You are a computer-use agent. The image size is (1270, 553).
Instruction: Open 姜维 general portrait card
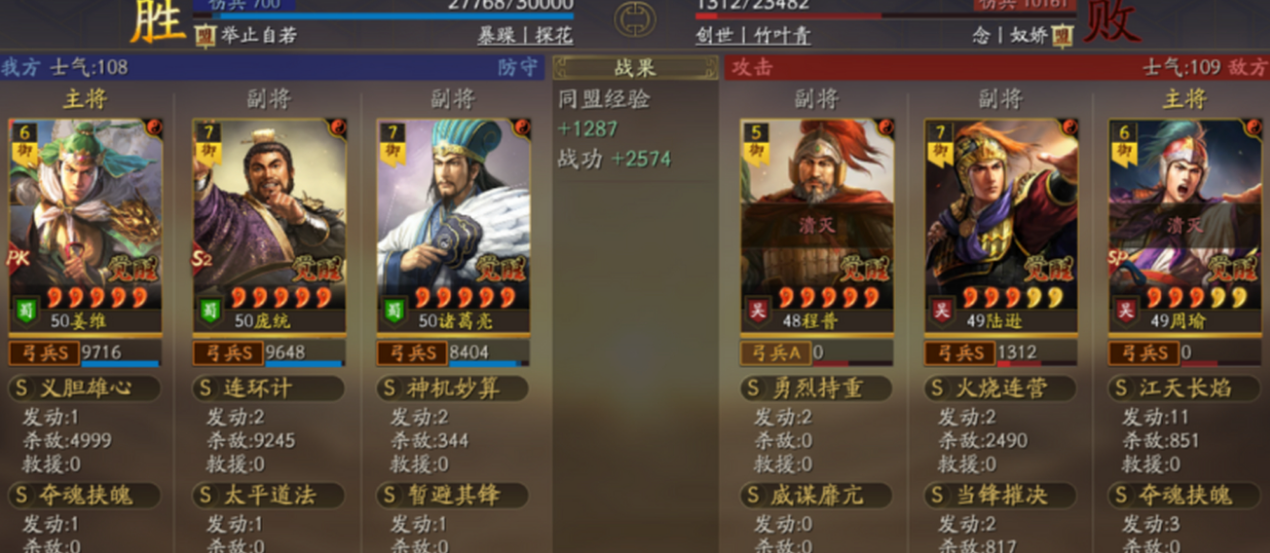(x=86, y=226)
